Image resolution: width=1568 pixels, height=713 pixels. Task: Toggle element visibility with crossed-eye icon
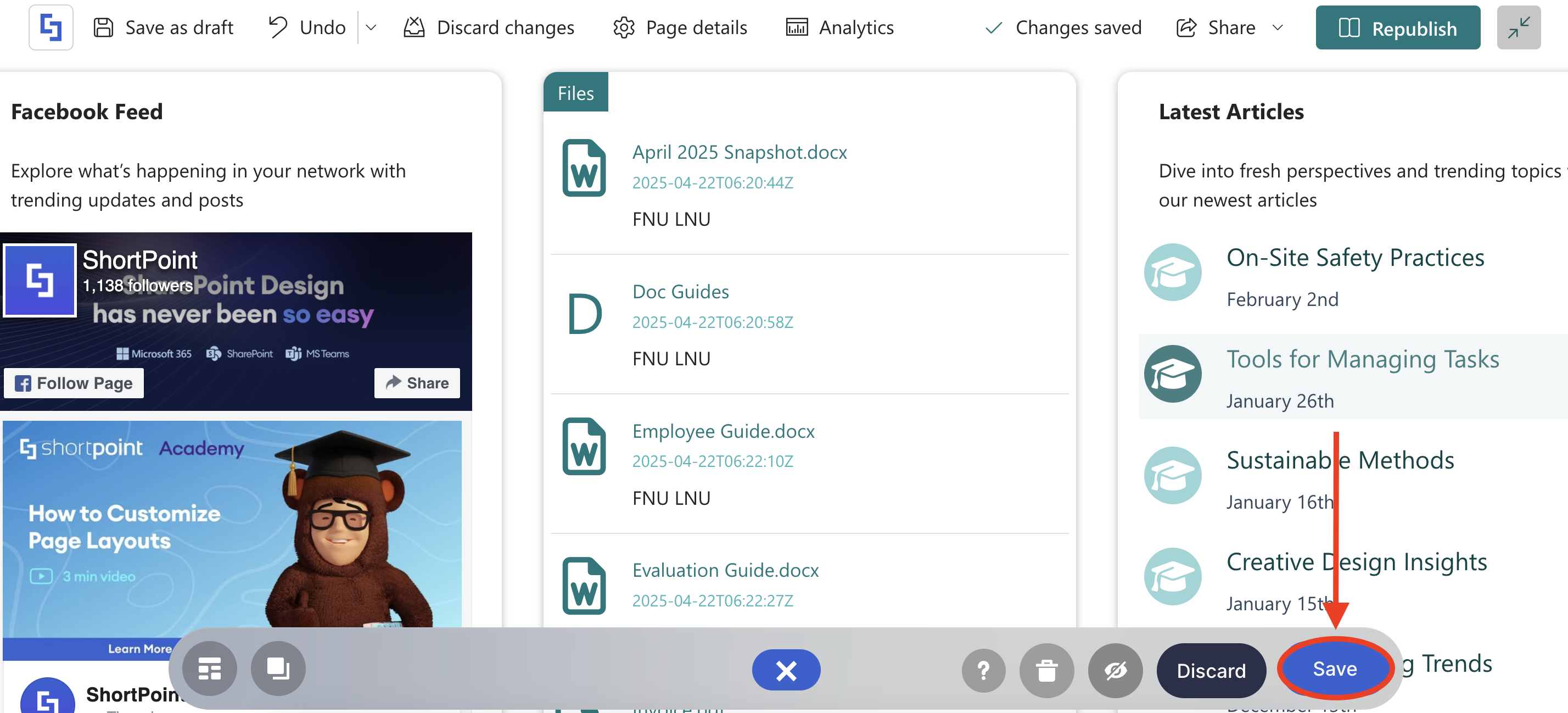tap(1115, 670)
